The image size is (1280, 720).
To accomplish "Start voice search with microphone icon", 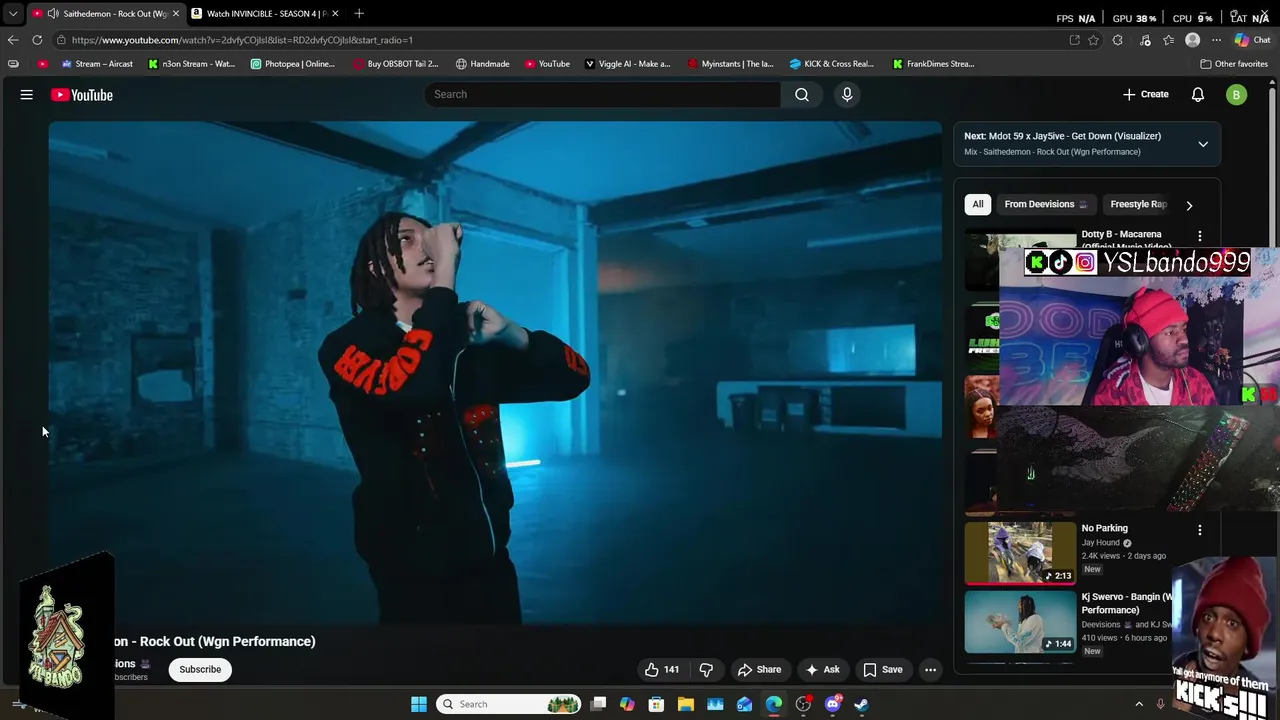I will [x=847, y=94].
